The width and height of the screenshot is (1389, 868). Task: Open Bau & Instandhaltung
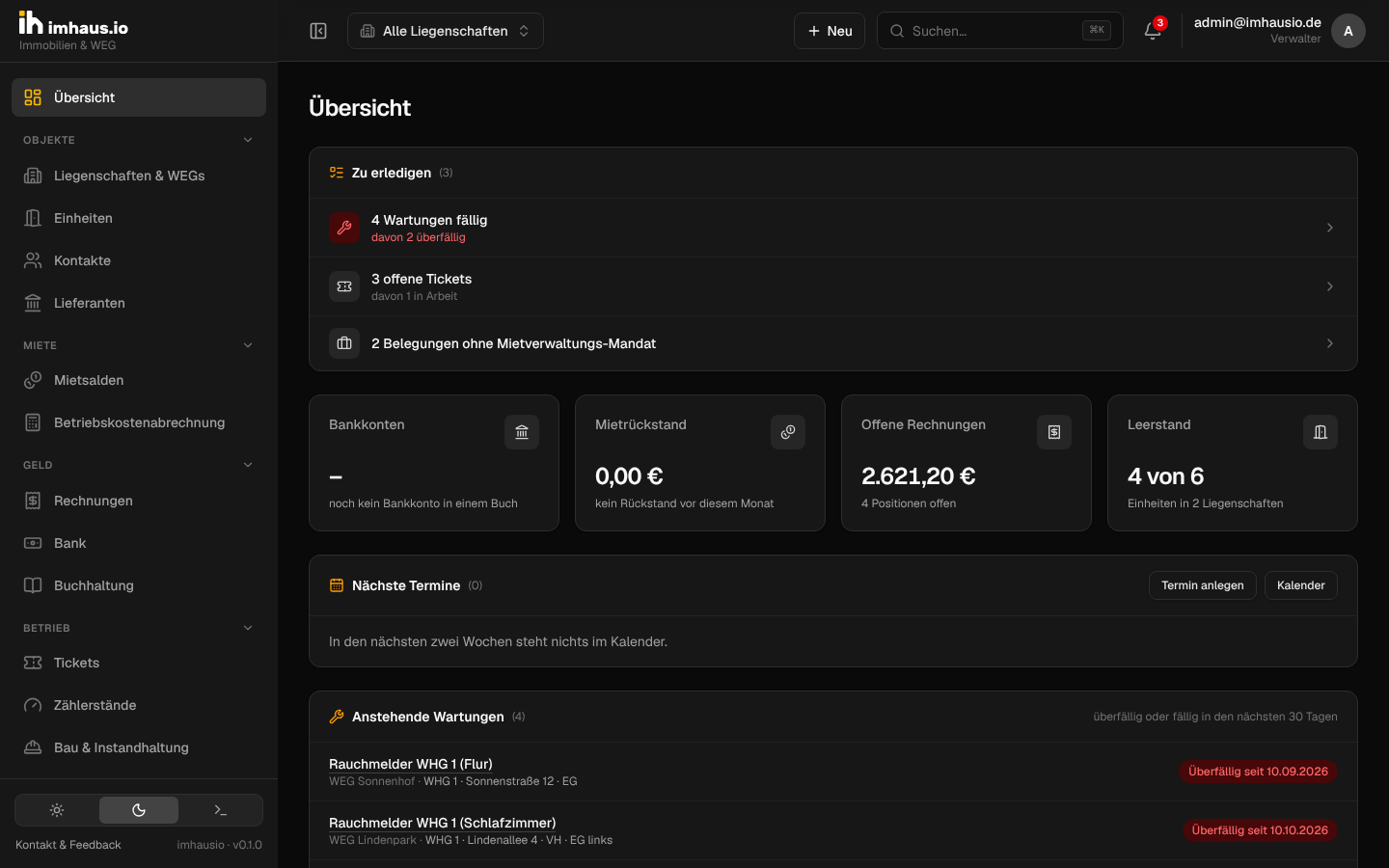(x=139, y=747)
